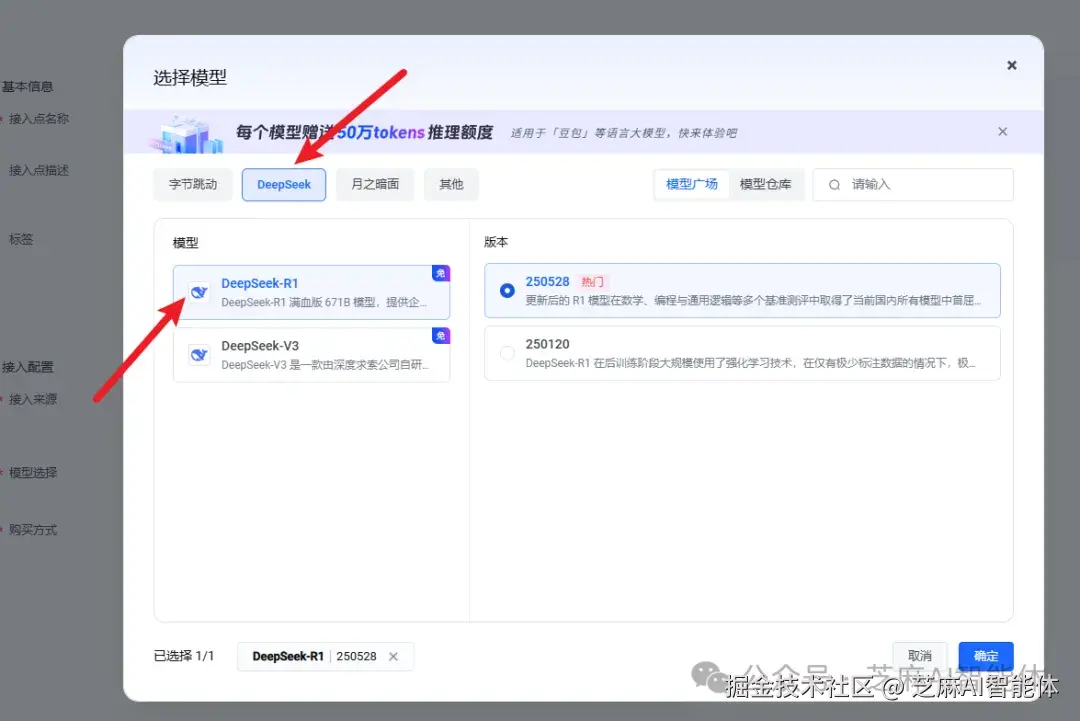Remove the selected DeepSeek-R1 250528 chip
Viewport: 1080px width, 721px height.
tap(393, 656)
